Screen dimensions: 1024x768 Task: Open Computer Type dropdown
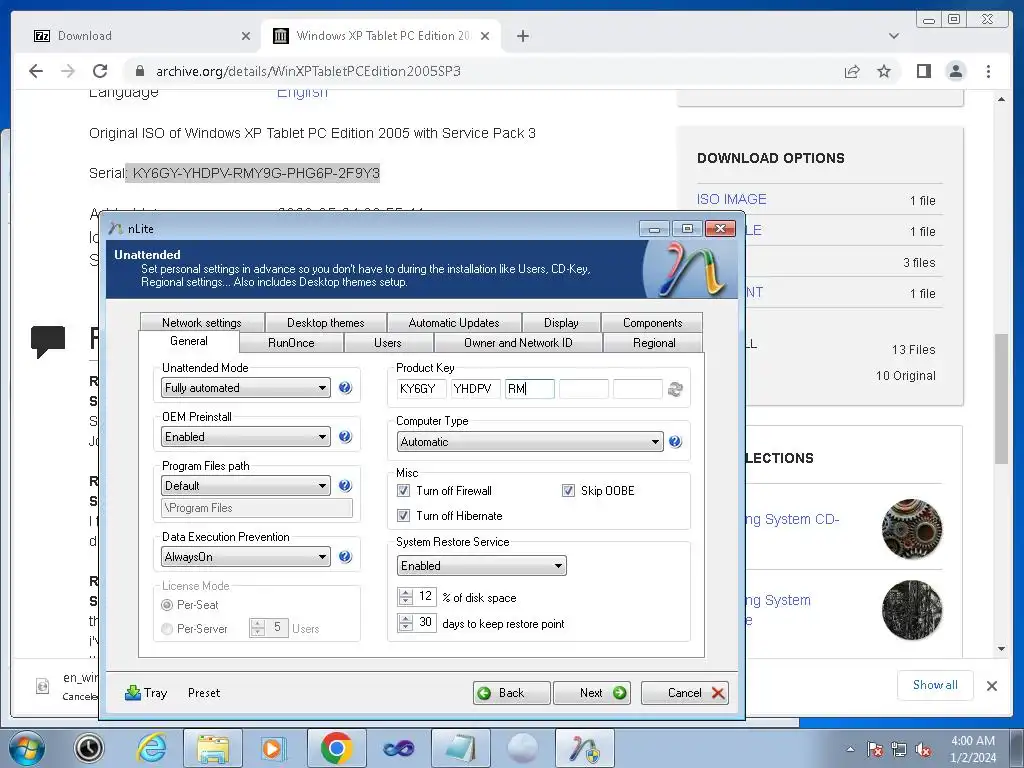click(530, 442)
